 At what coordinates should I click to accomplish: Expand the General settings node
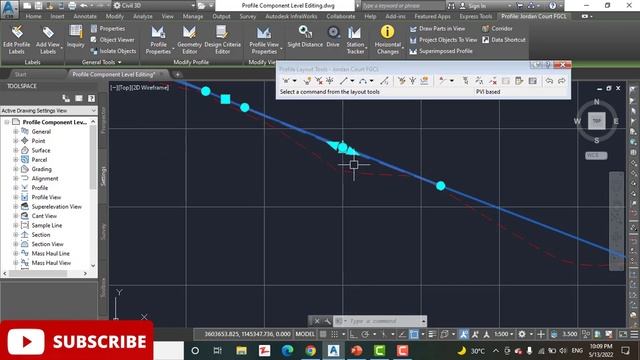(16, 131)
